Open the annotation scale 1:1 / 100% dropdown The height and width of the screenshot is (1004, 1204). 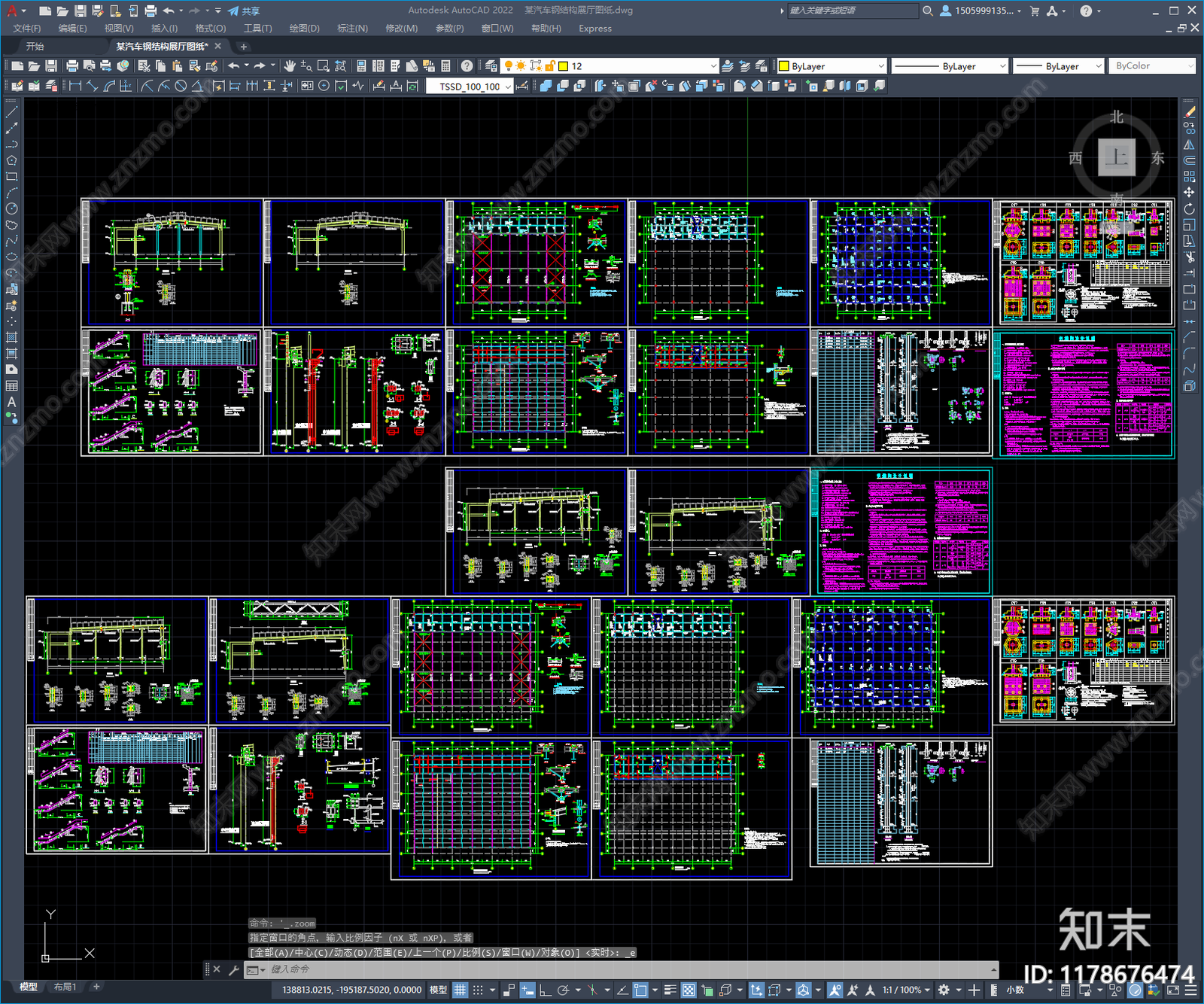tap(906, 990)
